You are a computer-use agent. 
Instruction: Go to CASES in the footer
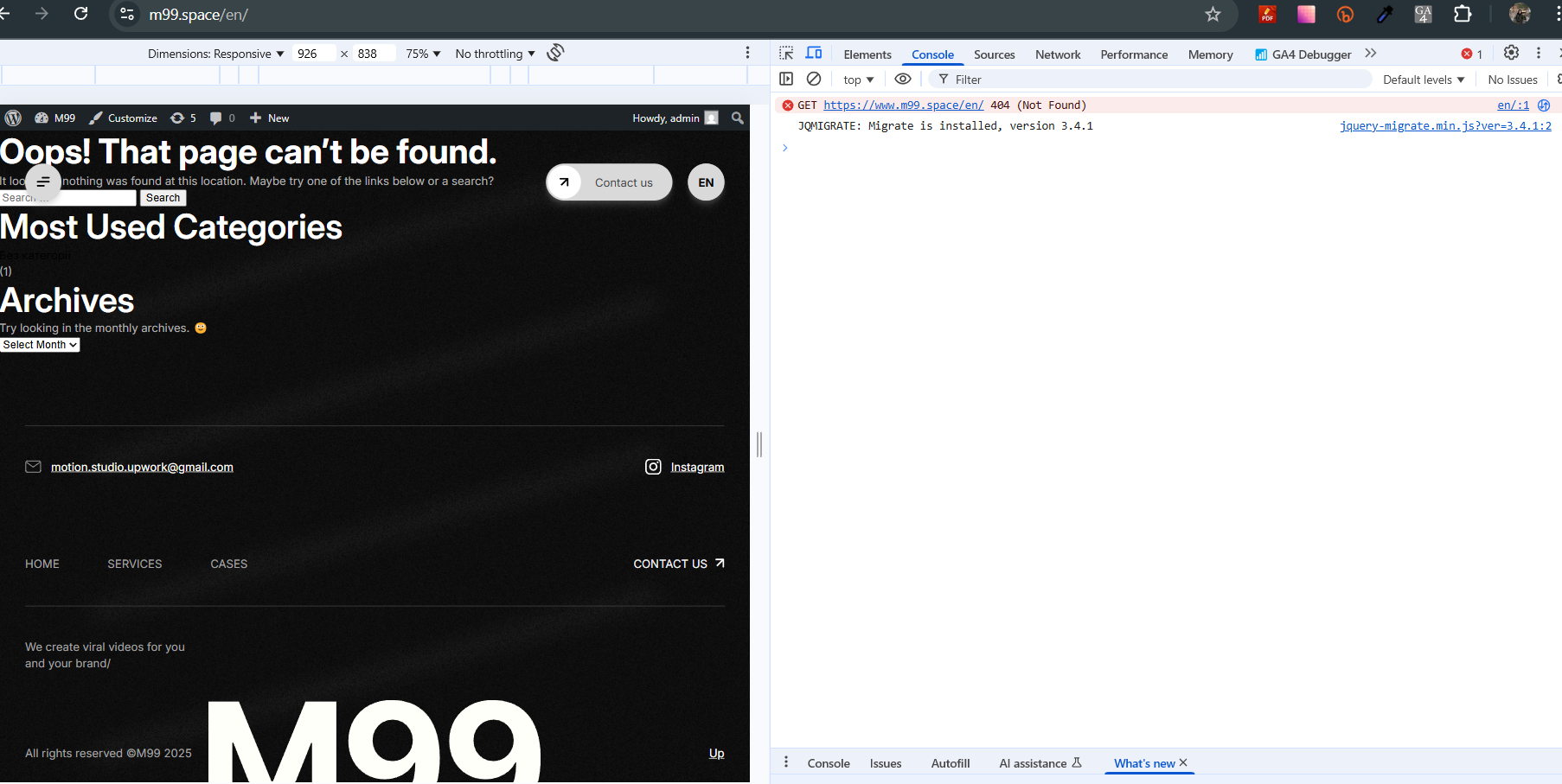pos(229,564)
